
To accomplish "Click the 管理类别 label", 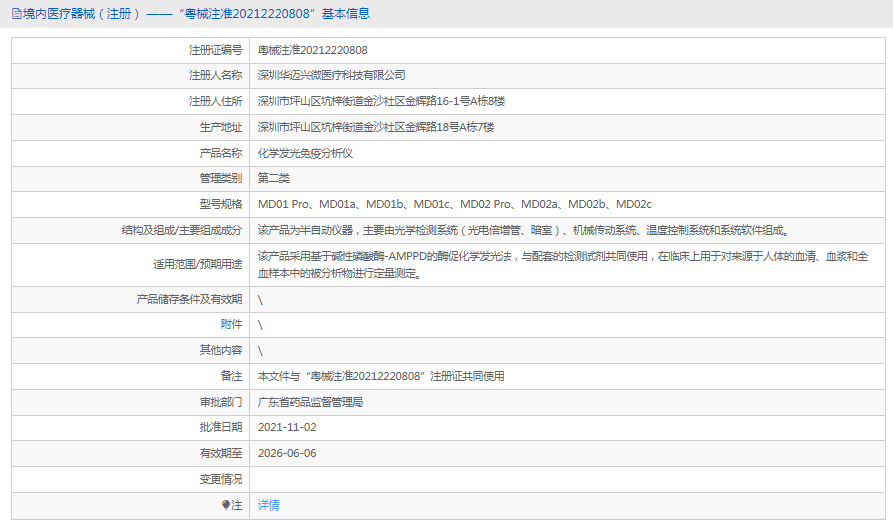I will coord(220,178).
